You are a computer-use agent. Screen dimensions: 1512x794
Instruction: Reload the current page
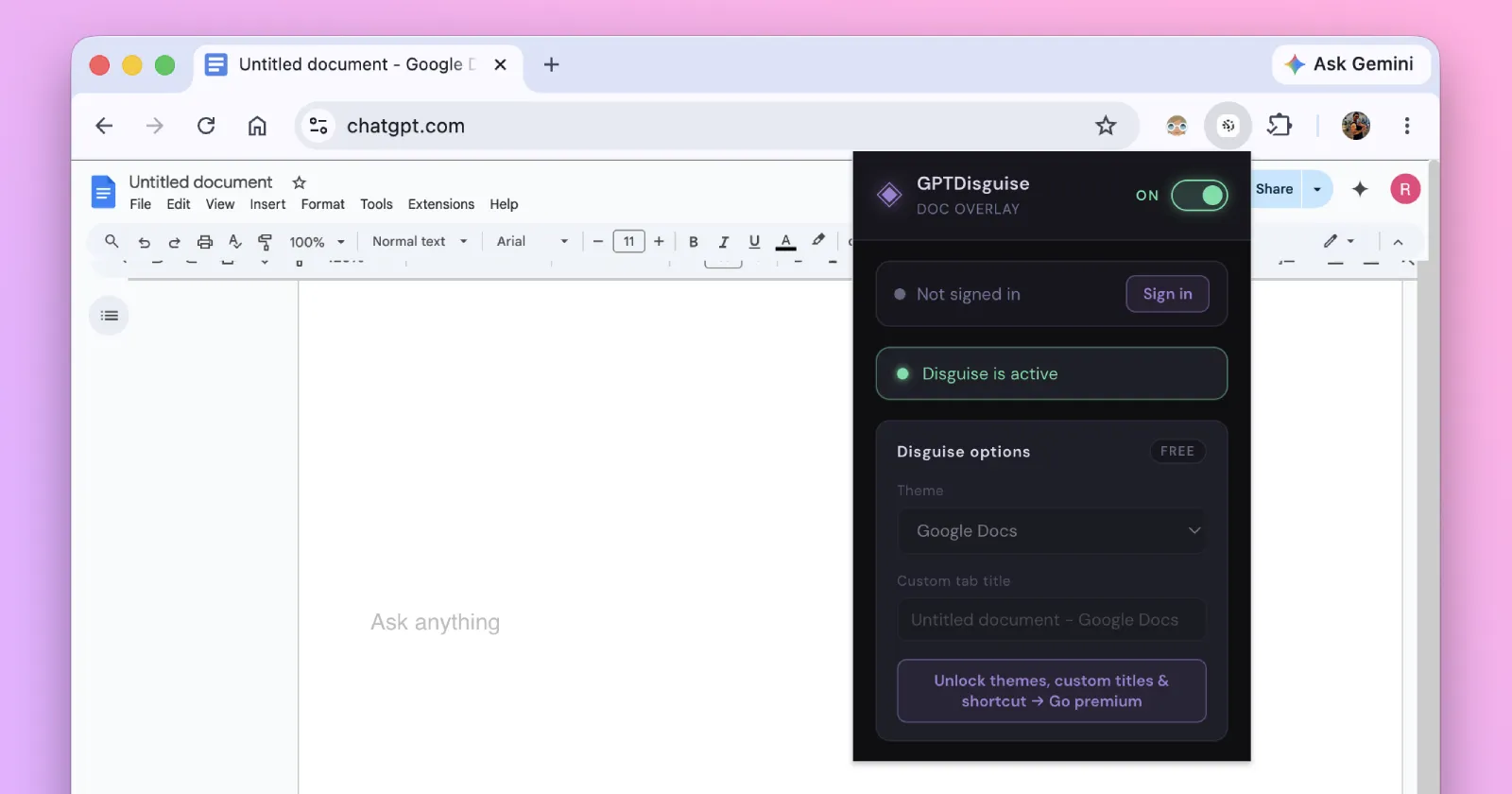click(x=206, y=126)
